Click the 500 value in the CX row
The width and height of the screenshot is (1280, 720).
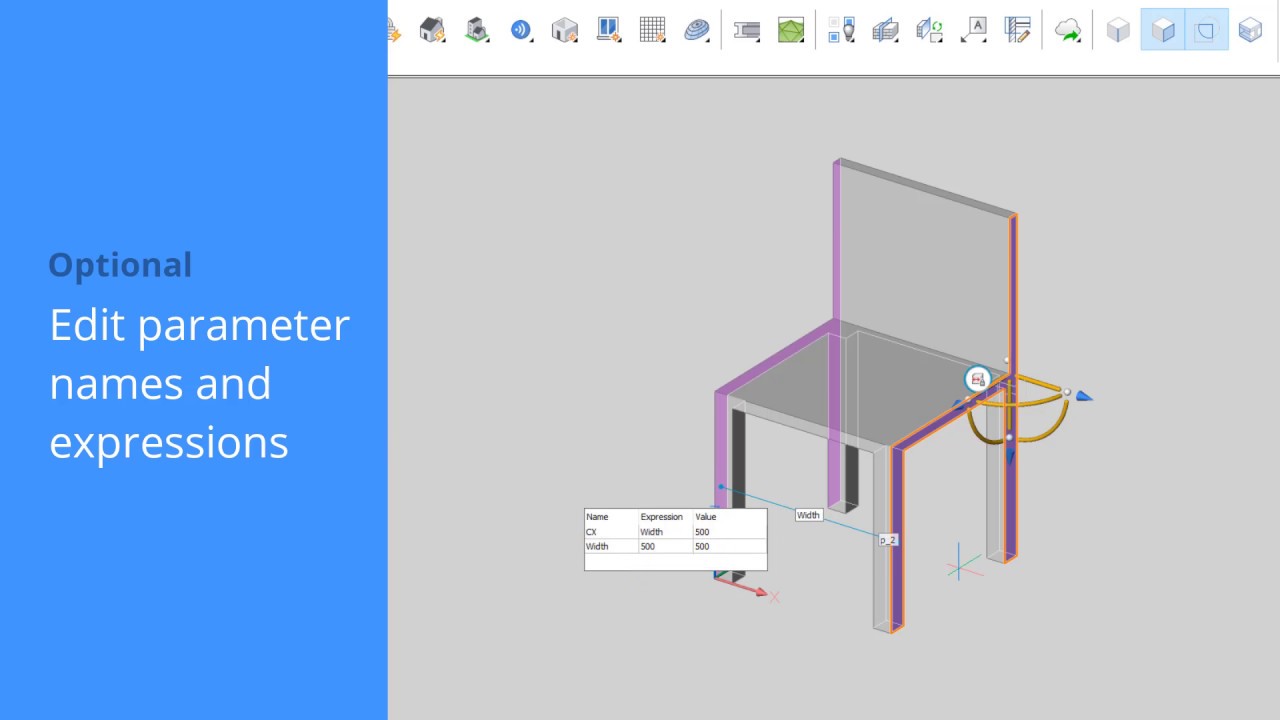729,532
